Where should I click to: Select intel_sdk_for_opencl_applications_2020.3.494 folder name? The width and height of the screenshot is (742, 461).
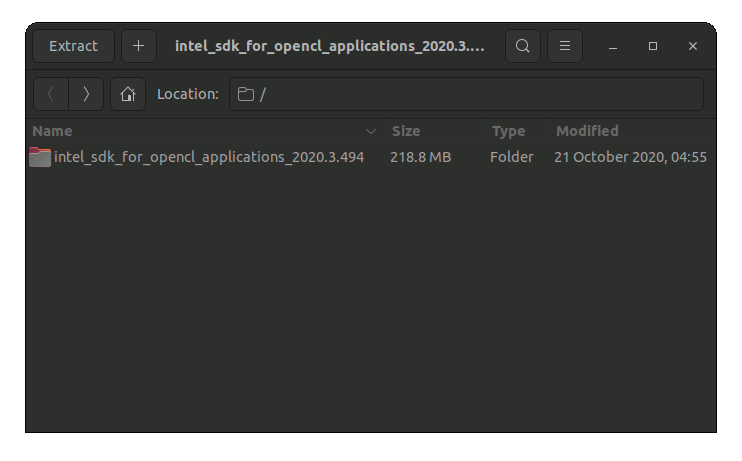pyautogui.click(x=209, y=157)
